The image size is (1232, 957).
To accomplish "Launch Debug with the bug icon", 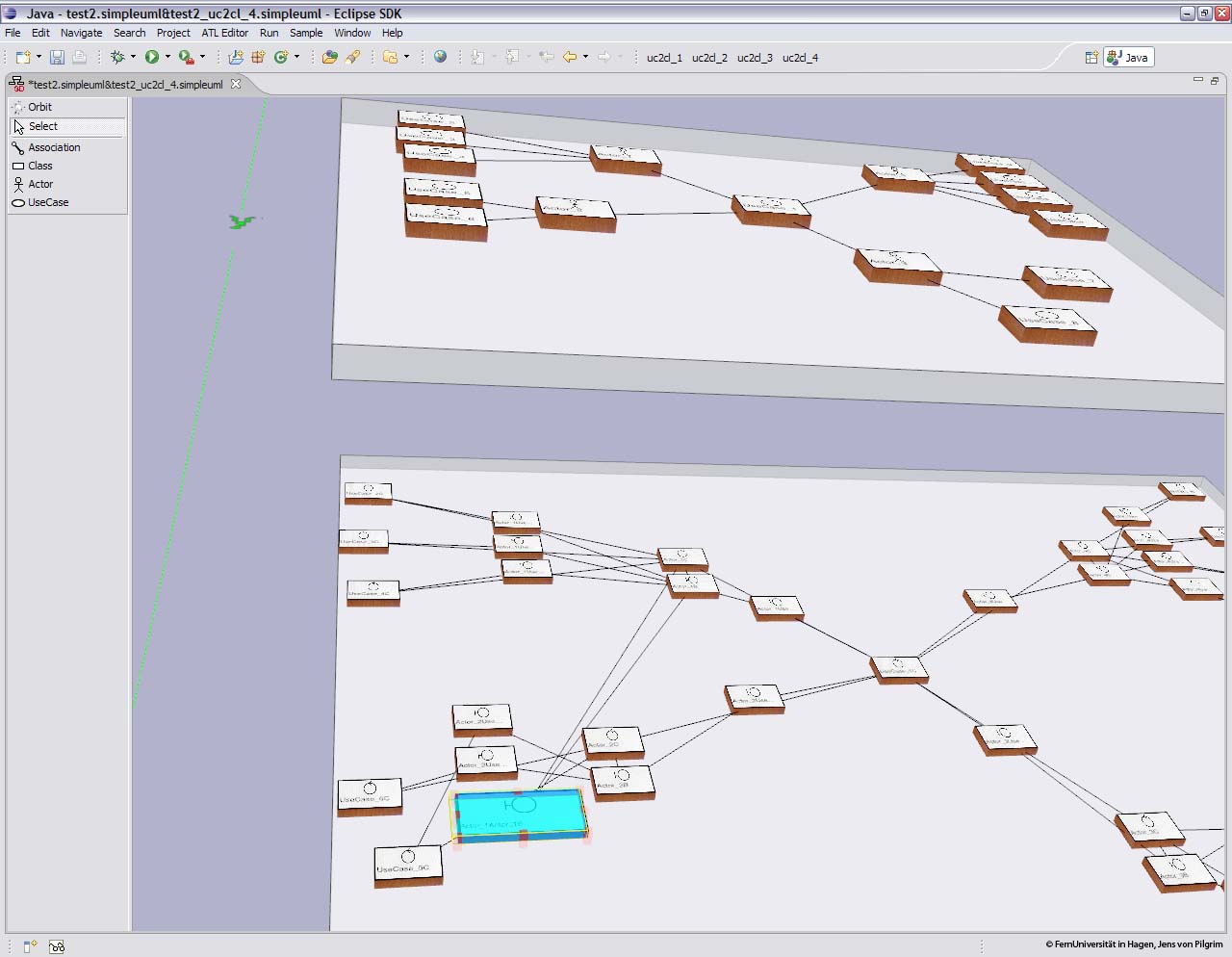I will click(x=117, y=58).
